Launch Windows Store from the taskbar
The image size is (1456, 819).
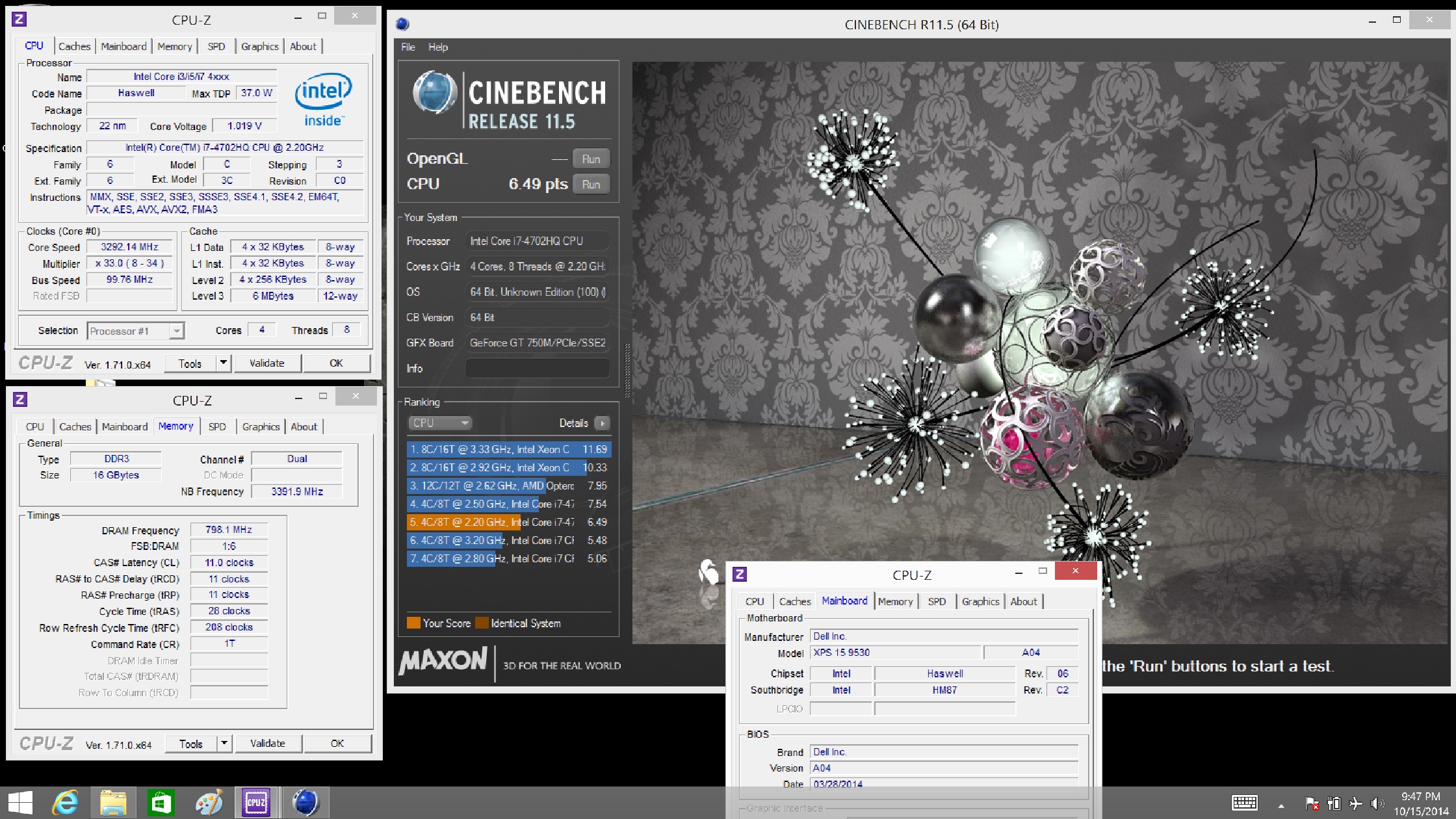coord(161,803)
